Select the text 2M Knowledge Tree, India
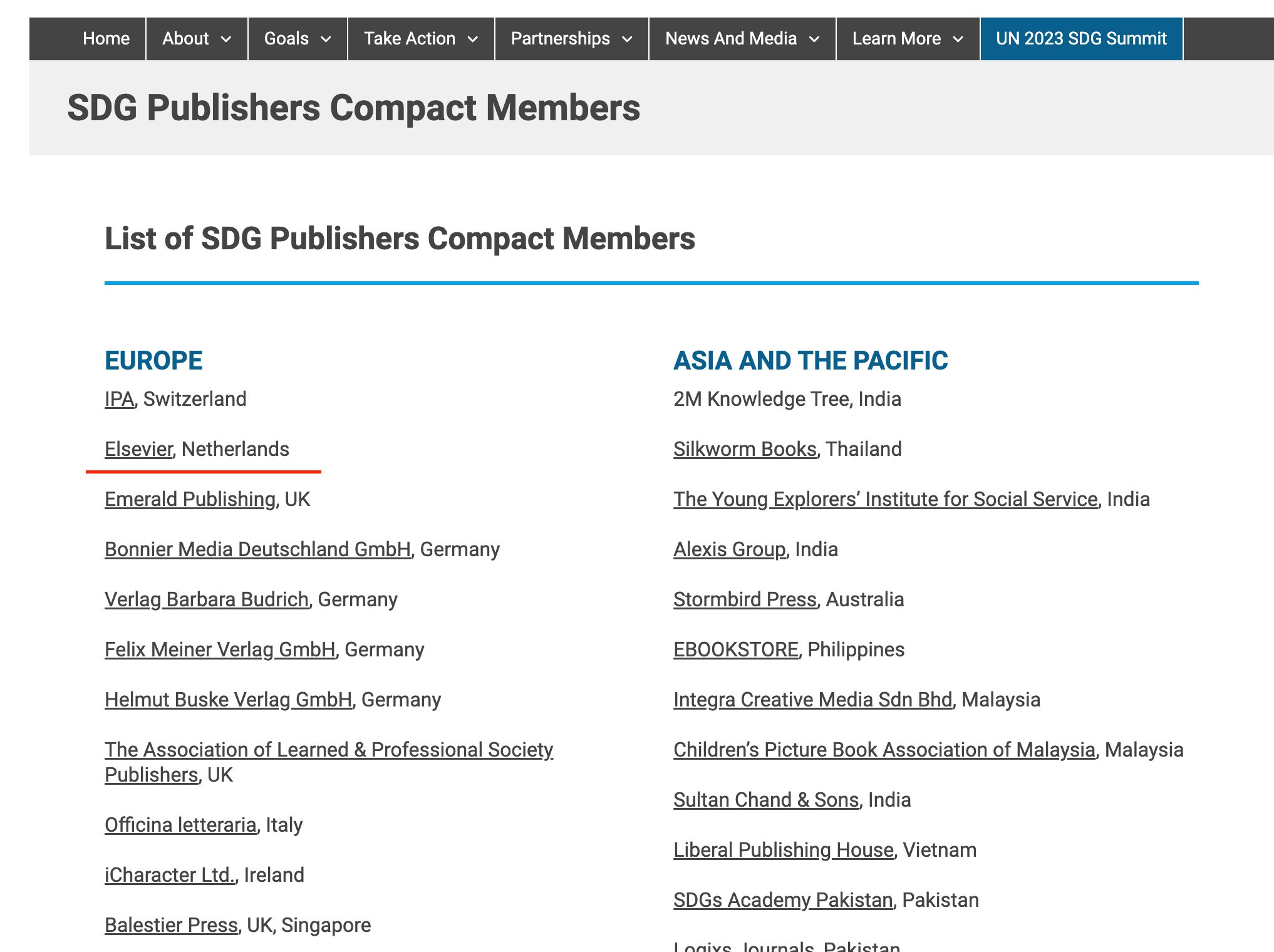 coord(787,399)
